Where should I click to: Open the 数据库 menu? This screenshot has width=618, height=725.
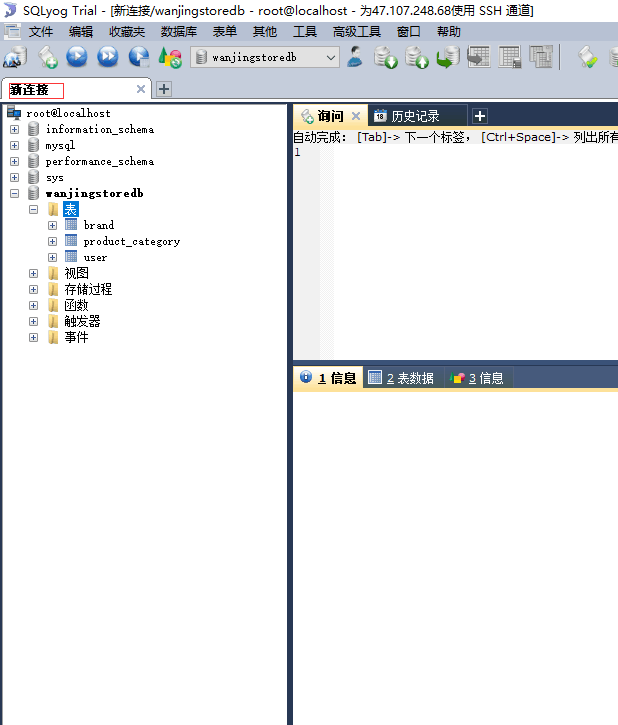178,32
